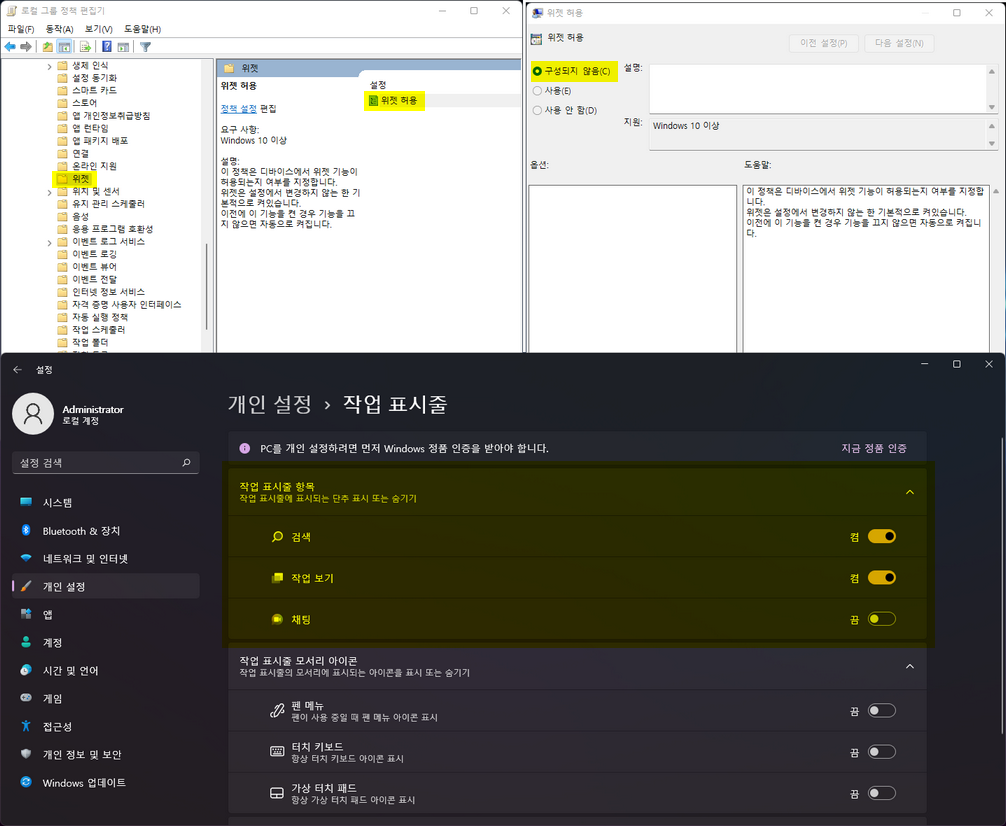Click 지원 box scroll down arrow
The height and width of the screenshot is (826, 1006).
992,144
